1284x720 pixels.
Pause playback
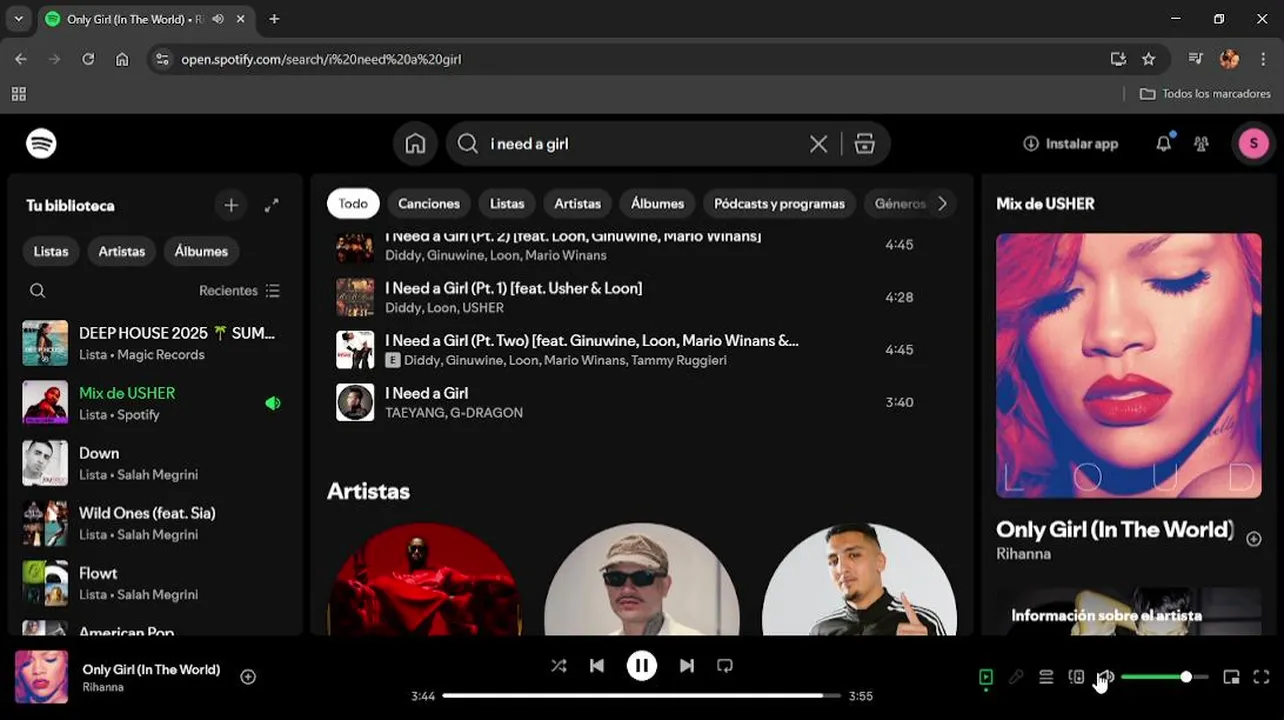tap(642, 665)
